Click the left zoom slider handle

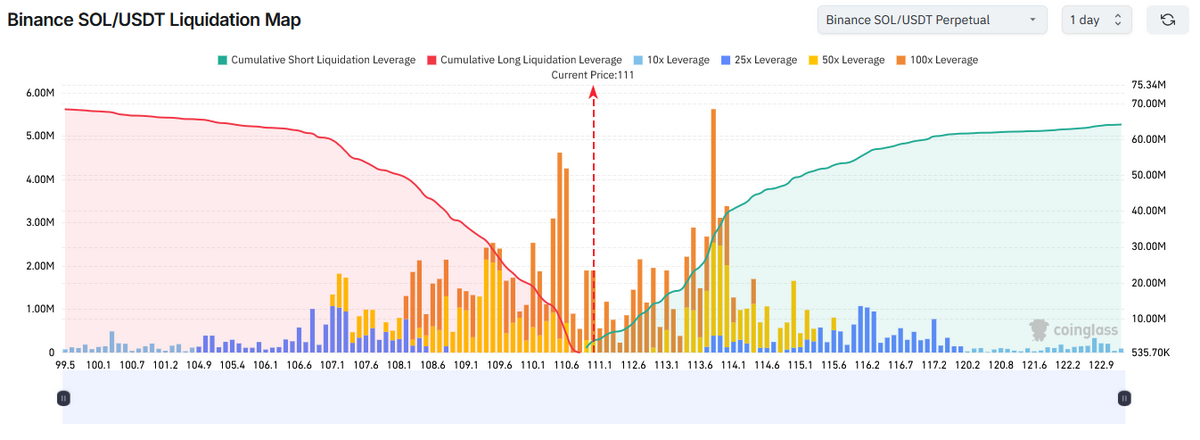(63, 398)
